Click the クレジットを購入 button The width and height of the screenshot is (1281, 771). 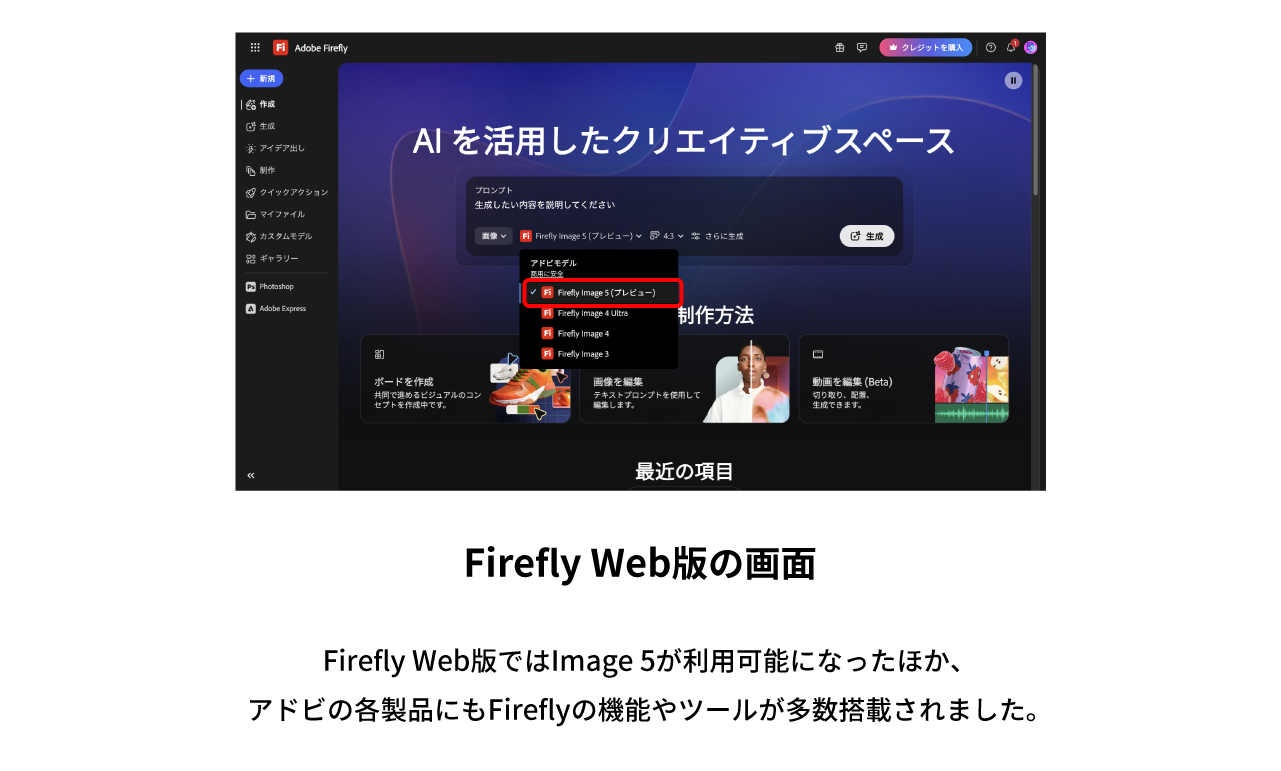pos(925,47)
